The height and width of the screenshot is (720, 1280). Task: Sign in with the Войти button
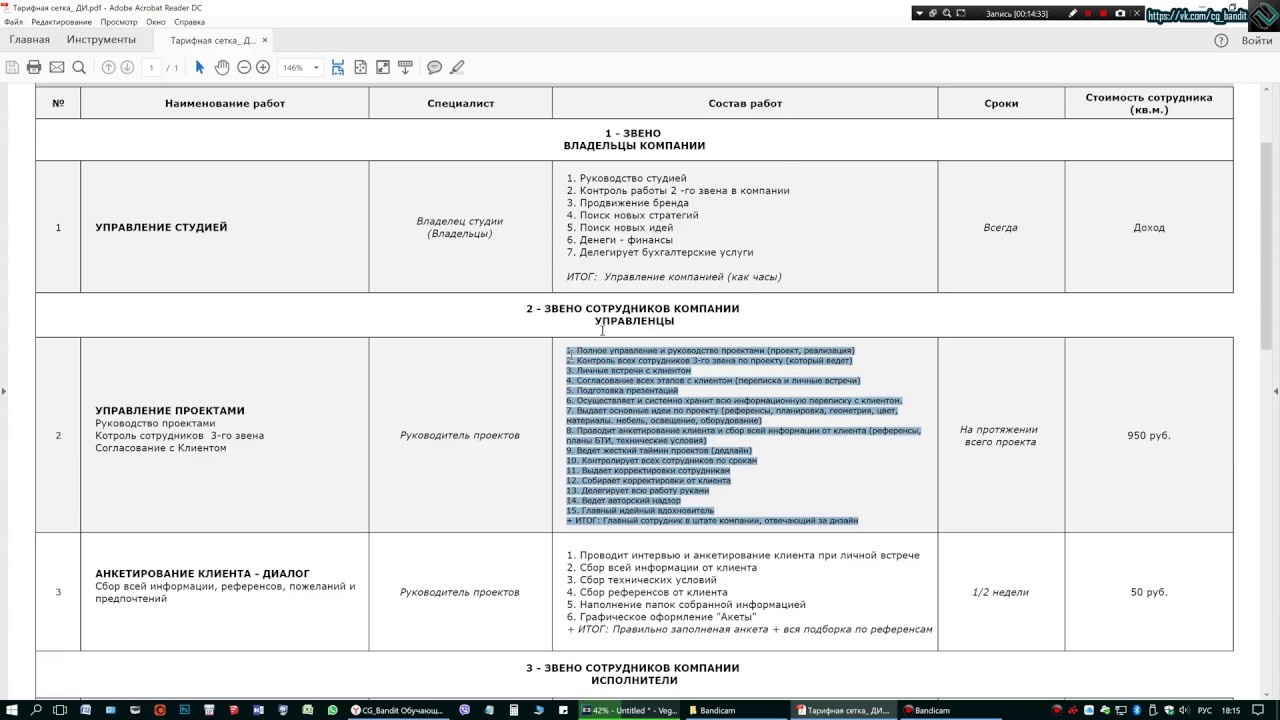click(1257, 40)
